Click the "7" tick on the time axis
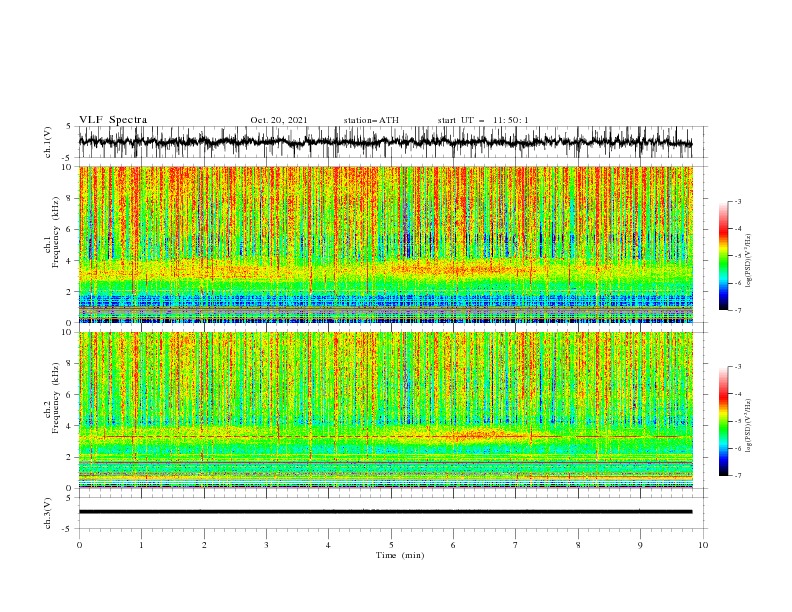 point(516,545)
